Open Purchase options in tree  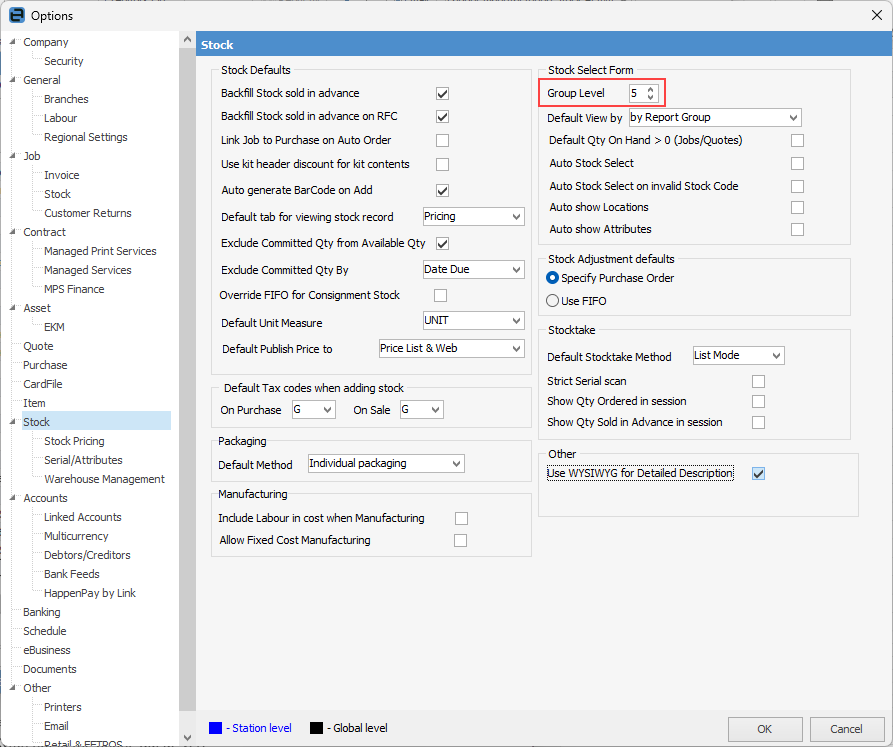pyautogui.click(x=45, y=365)
